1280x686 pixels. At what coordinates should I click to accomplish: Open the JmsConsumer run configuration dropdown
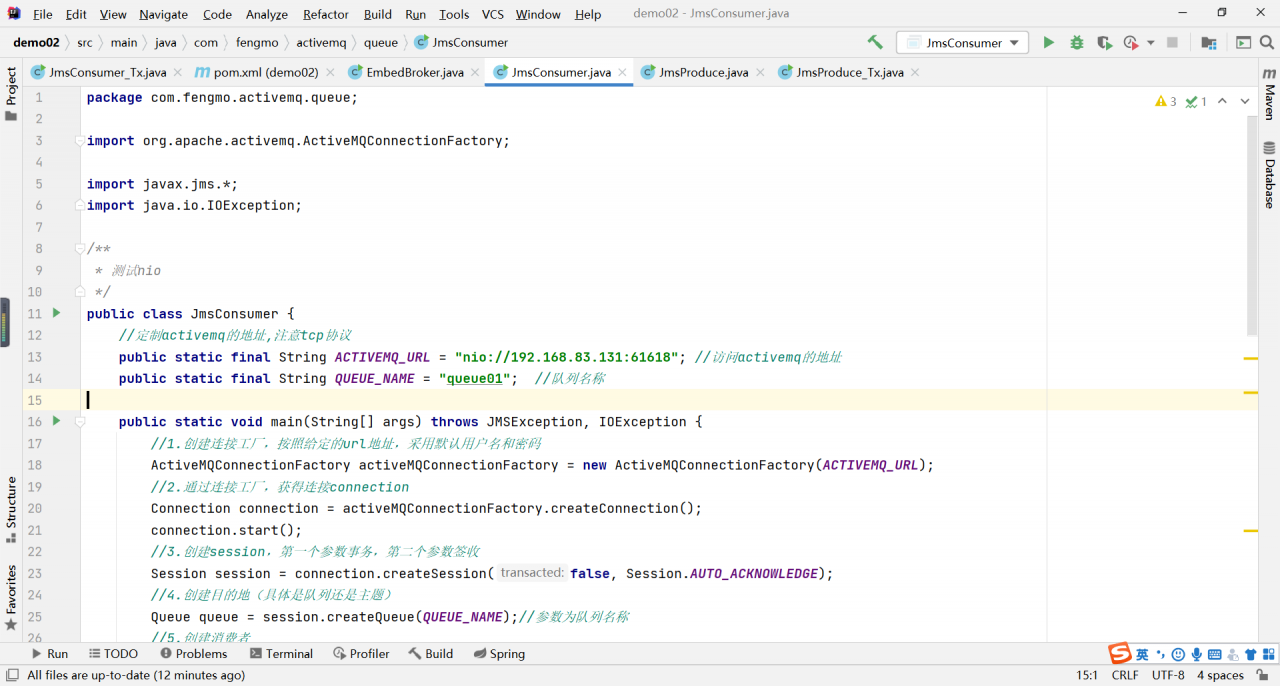coord(962,42)
